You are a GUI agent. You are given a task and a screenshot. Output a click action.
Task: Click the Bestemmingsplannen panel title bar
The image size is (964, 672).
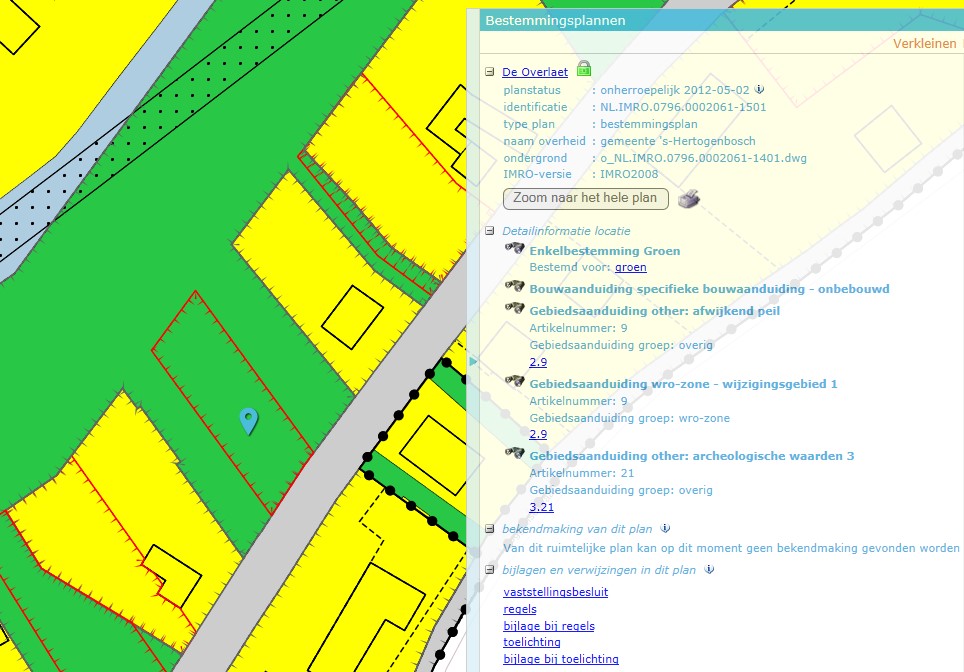coord(721,20)
